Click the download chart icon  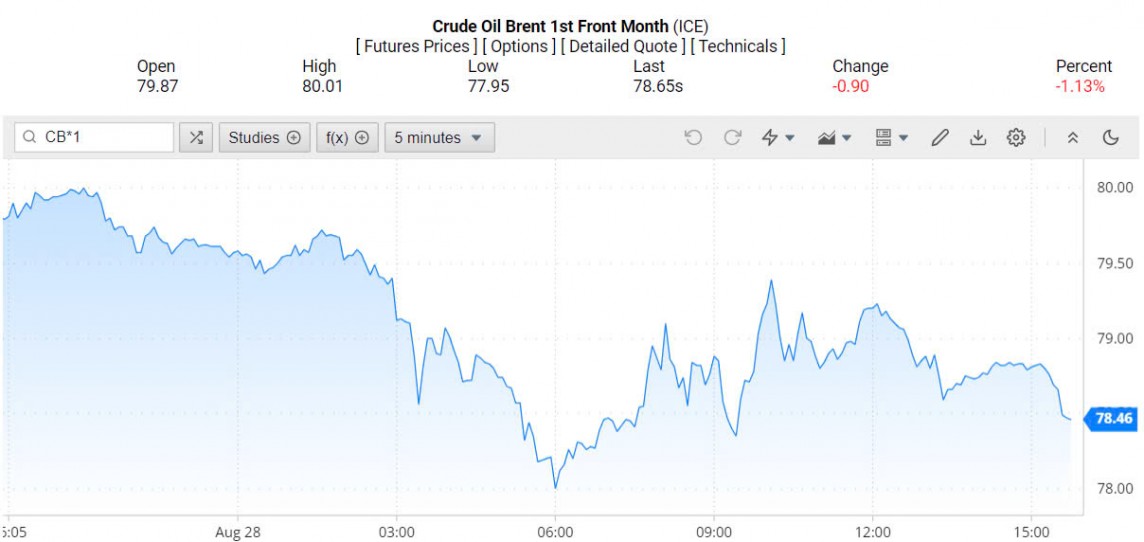click(978, 138)
